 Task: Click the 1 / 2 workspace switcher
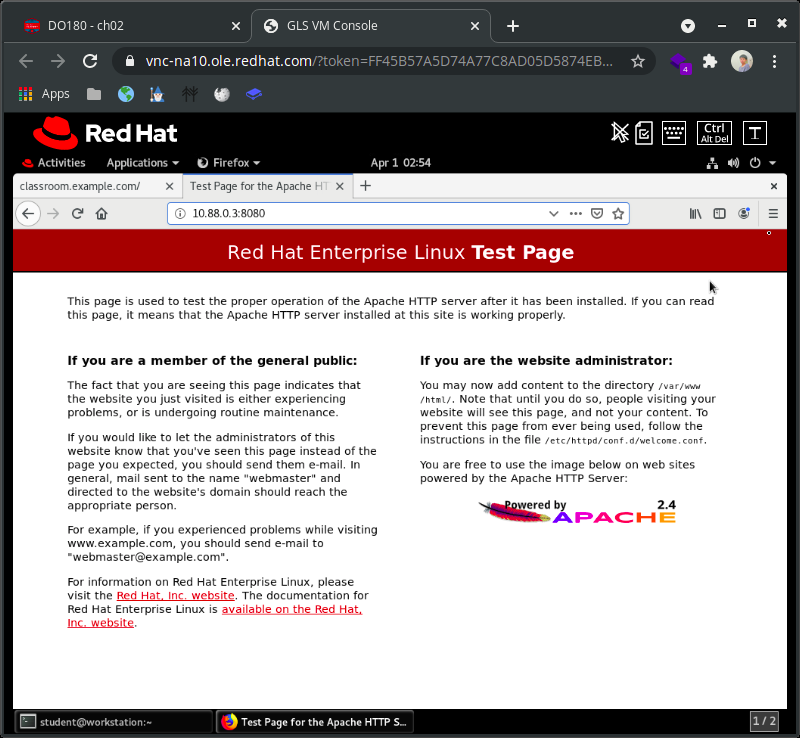(764, 721)
